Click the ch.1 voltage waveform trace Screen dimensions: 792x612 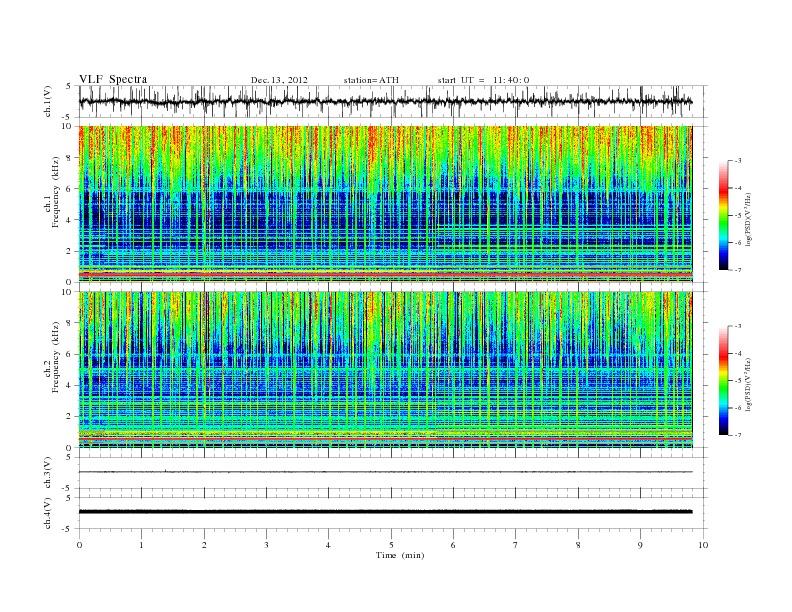pos(385,101)
